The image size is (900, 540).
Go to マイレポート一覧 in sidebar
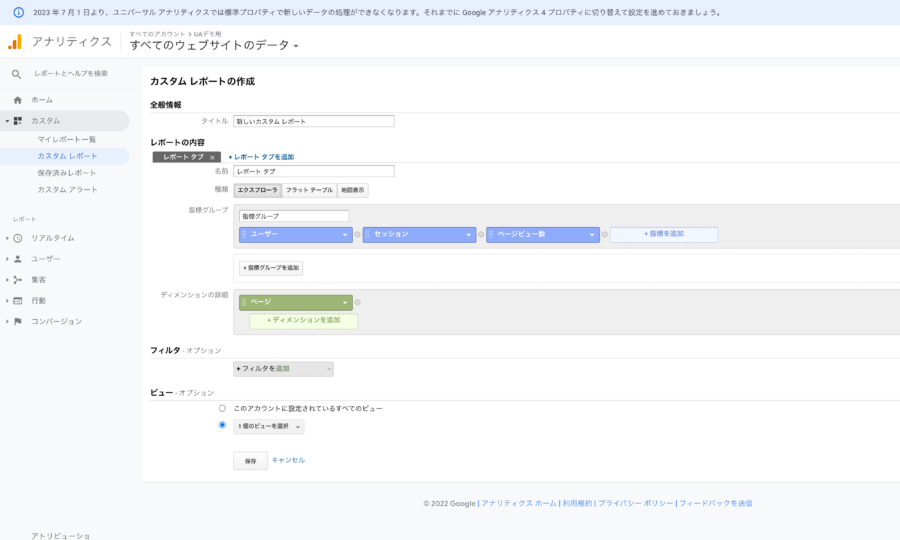[x=67, y=139]
